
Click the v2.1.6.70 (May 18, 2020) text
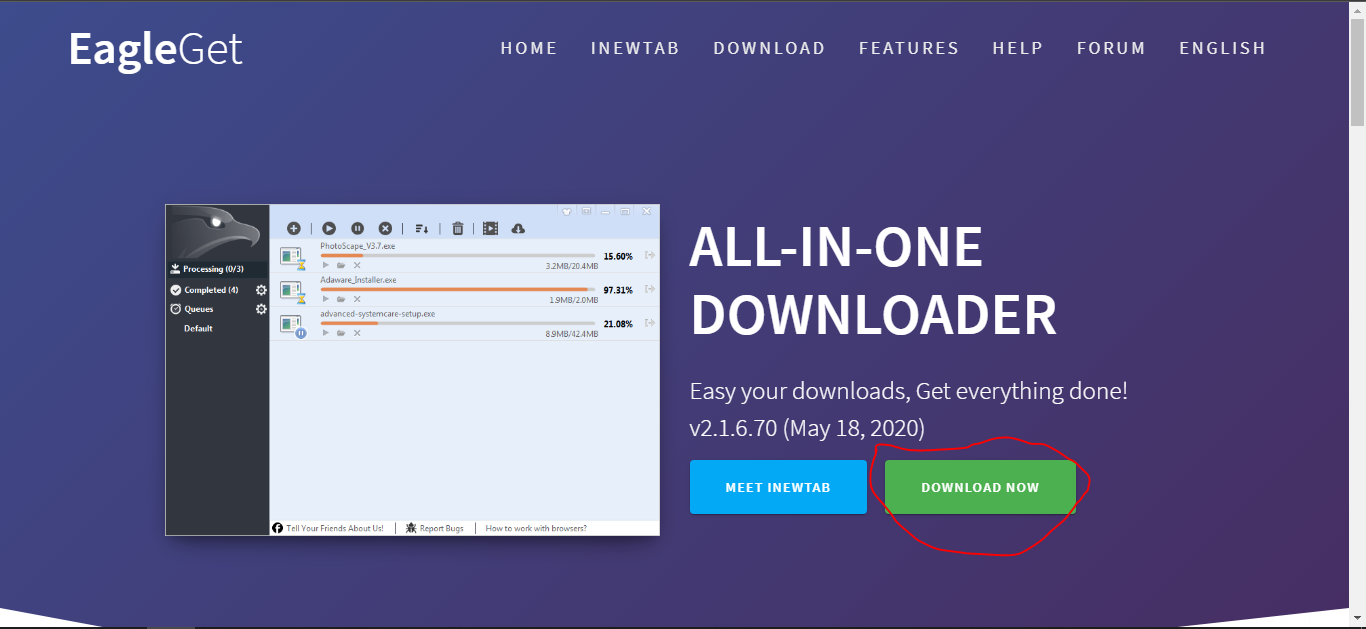point(807,428)
